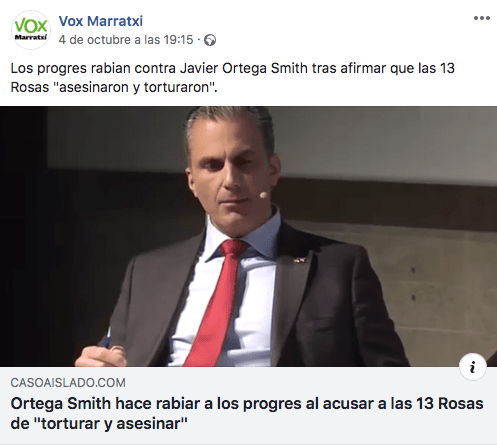Click the post caption text about Javier Ortega Smith
The width and height of the screenshot is (497, 445).
[233, 78]
